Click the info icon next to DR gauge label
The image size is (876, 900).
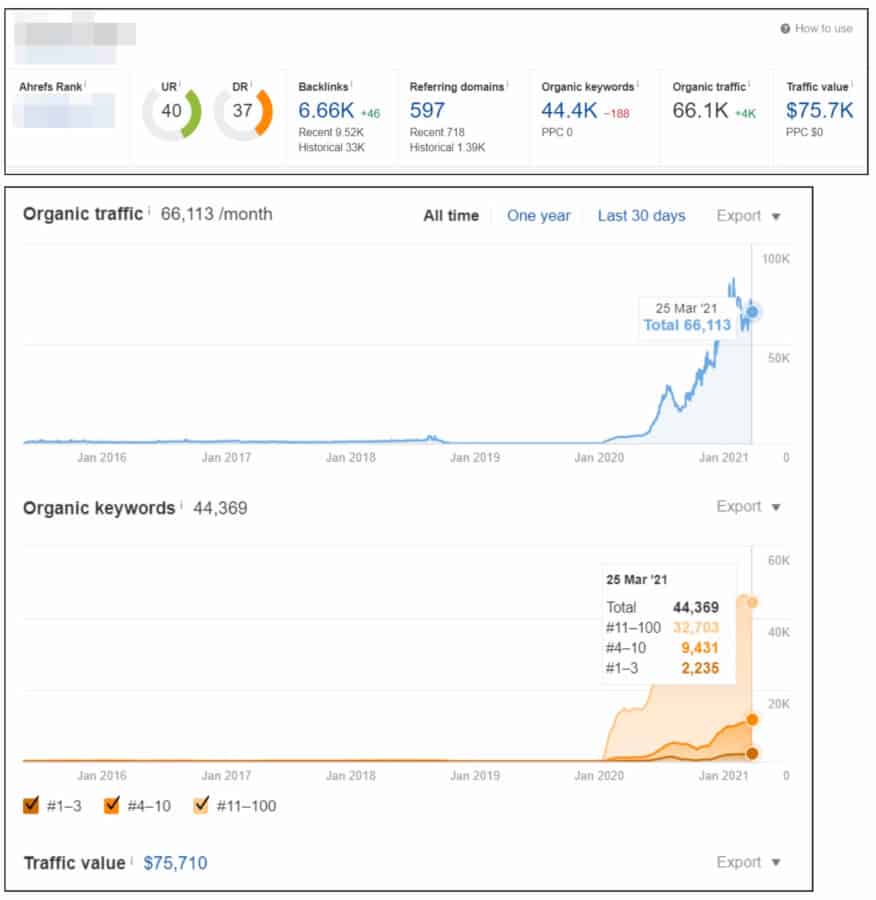(251, 85)
